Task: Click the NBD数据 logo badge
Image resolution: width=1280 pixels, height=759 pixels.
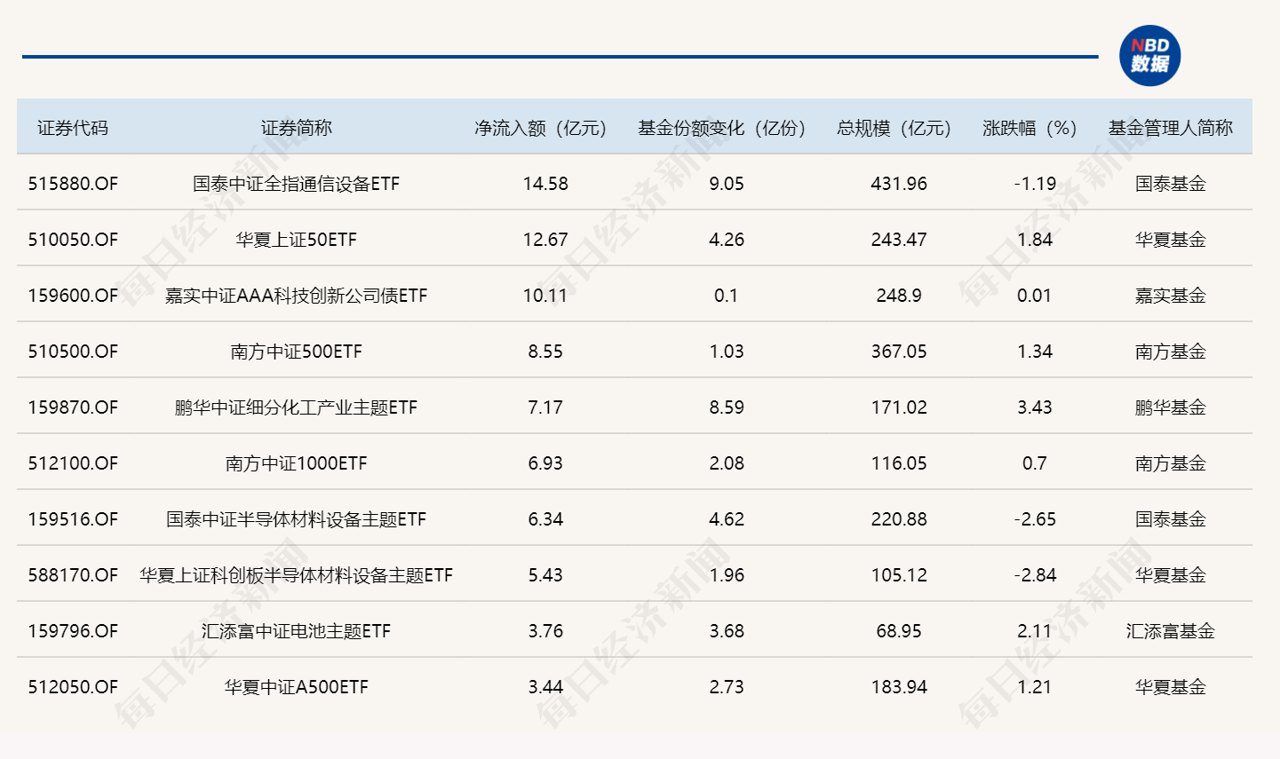Action: (x=1150, y=56)
